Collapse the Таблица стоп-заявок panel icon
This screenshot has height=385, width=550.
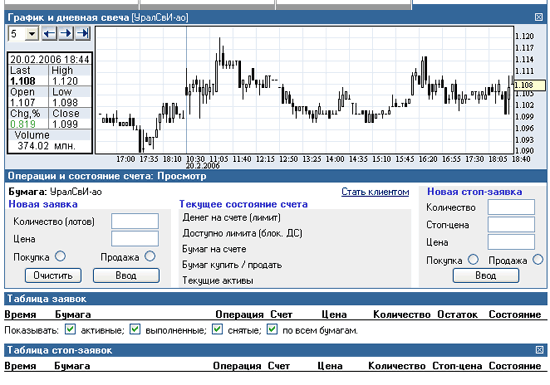point(539,350)
